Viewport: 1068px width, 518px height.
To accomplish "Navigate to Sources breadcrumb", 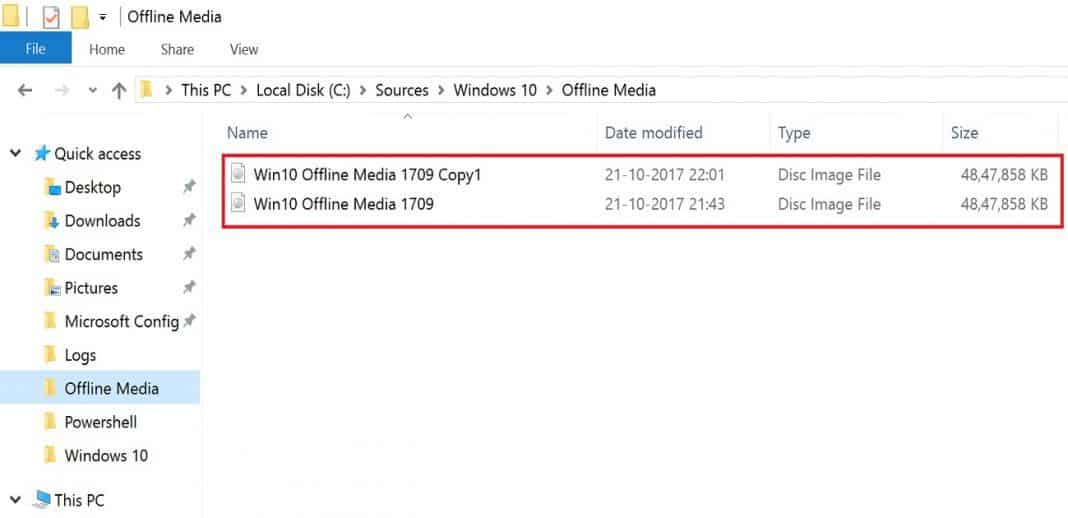I will pyautogui.click(x=402, y=90).
